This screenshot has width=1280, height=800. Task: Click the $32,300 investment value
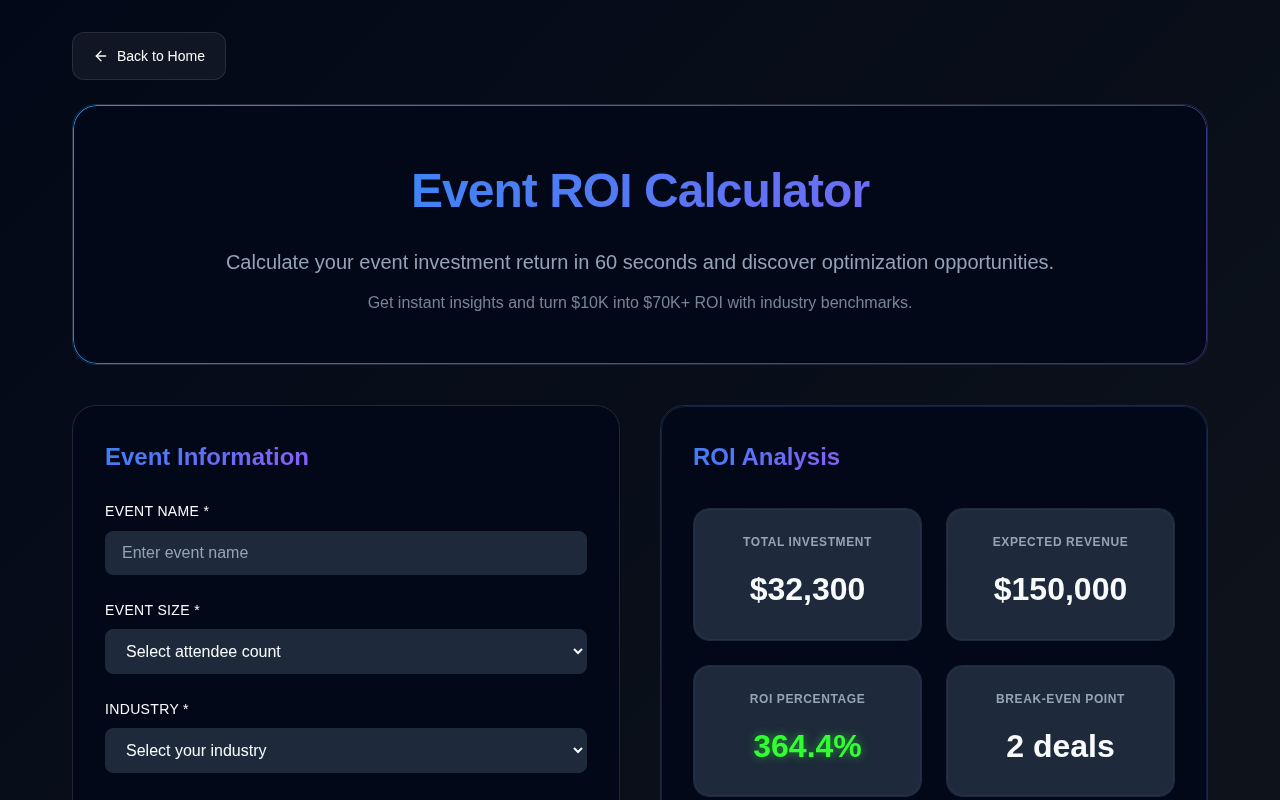click(807, 589)
